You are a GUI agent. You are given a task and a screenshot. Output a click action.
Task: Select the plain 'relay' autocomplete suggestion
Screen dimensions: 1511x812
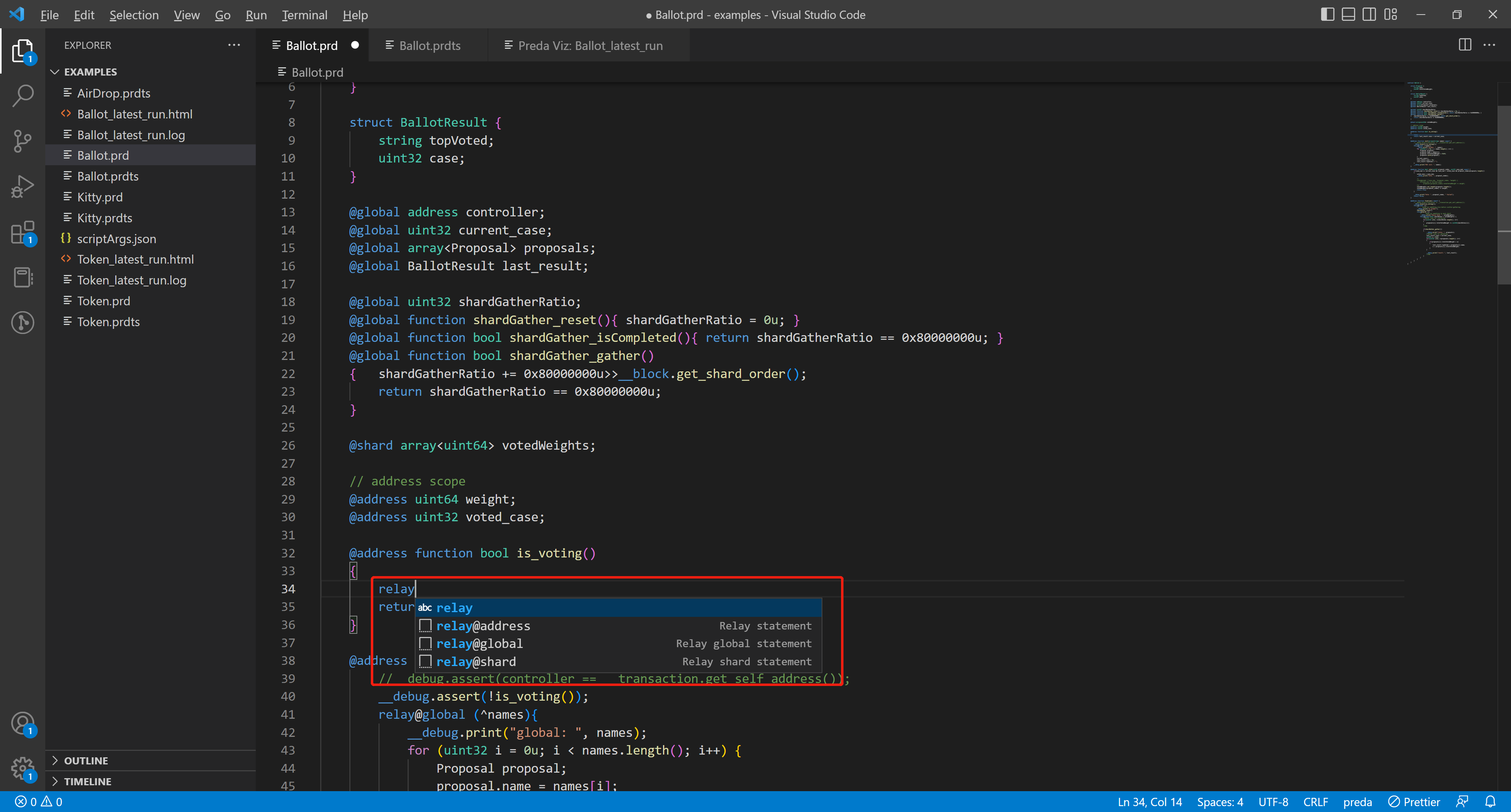619,608
